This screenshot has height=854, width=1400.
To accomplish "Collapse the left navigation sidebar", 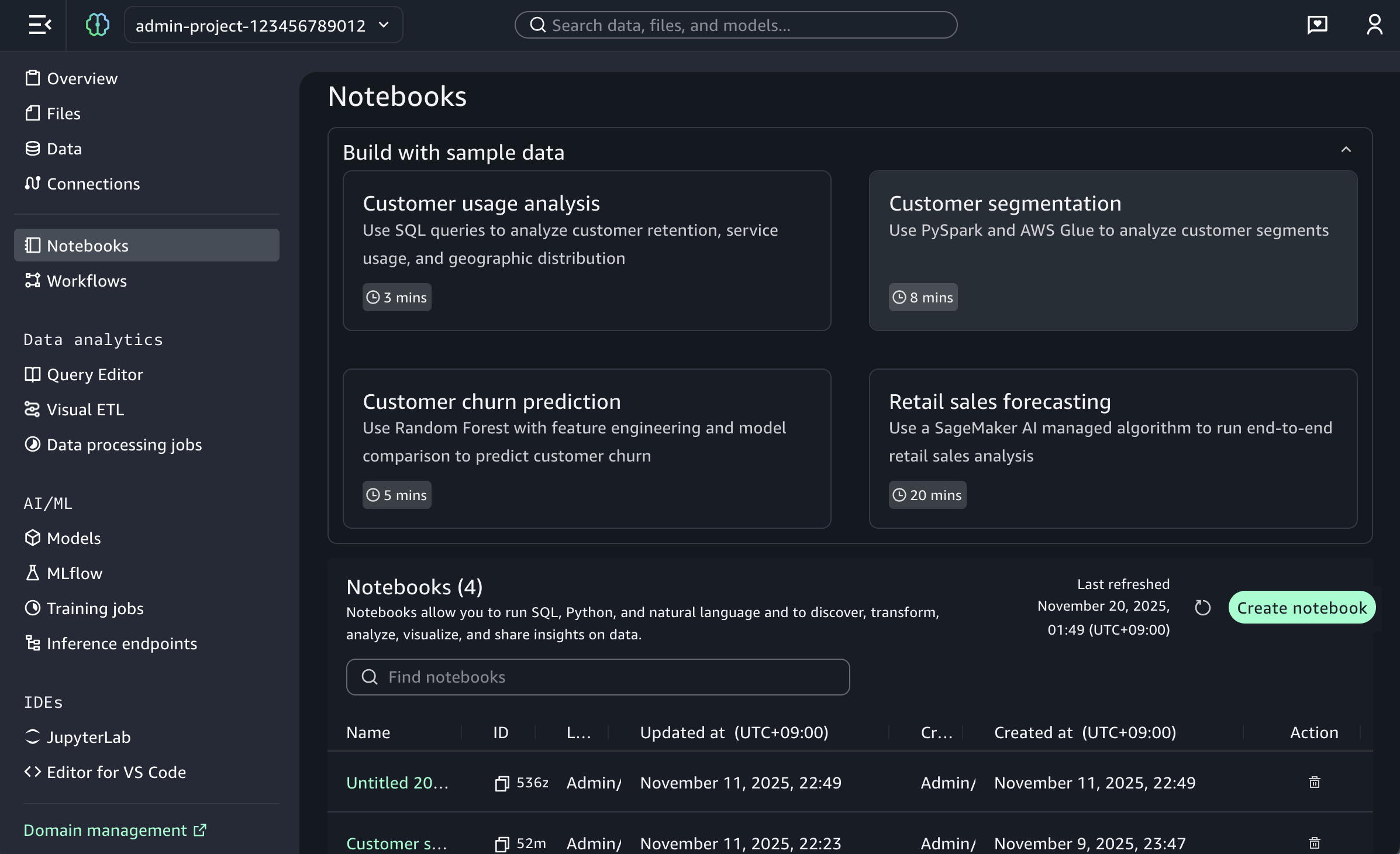I will 40,25.
